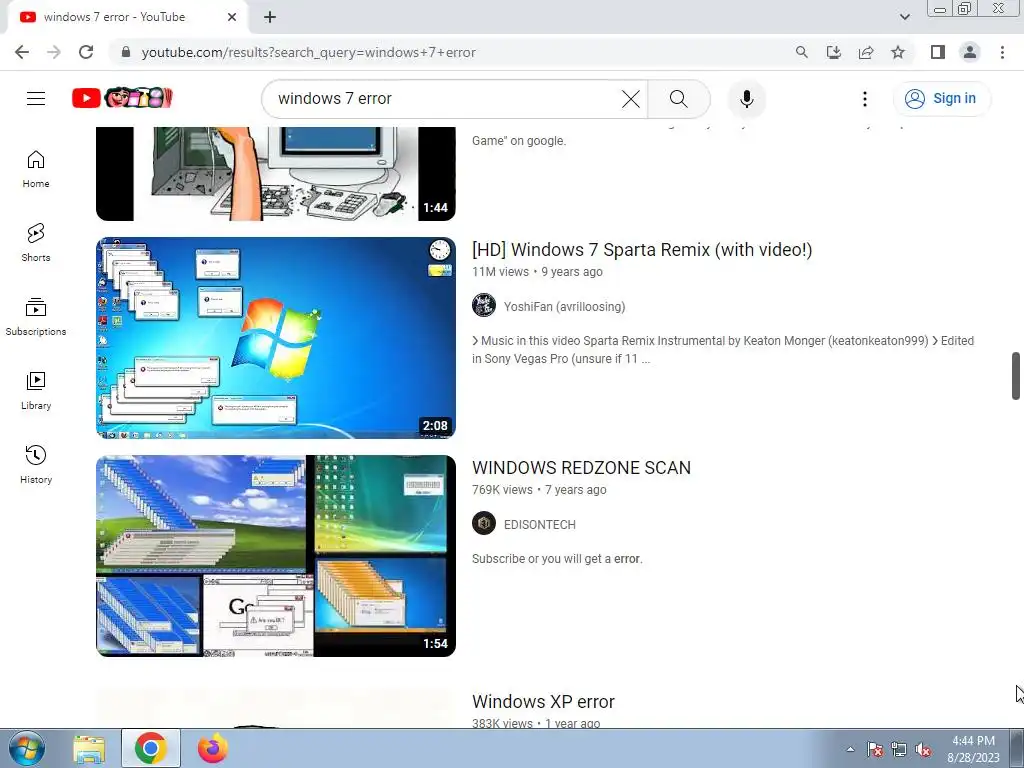Click the install app icon in address bar
The height and width of the screenshot is (768, 1024).
coord(833,52)
